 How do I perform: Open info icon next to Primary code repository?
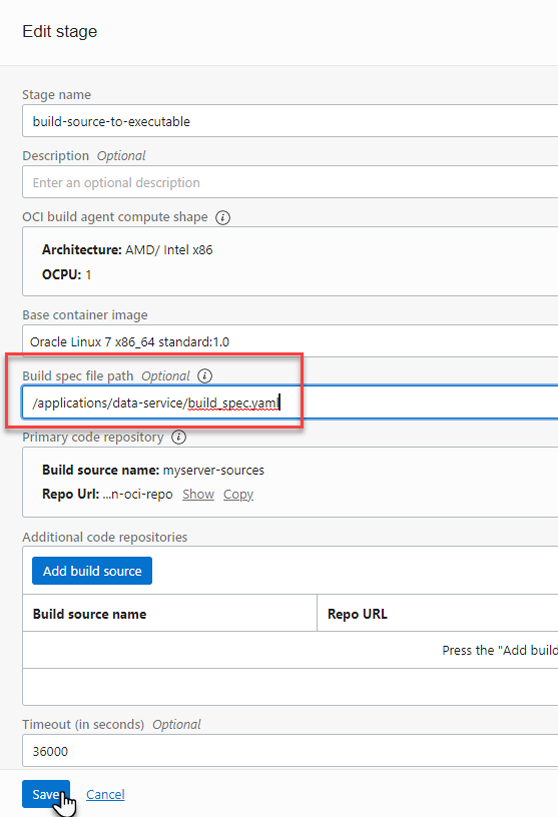point(179,437)
